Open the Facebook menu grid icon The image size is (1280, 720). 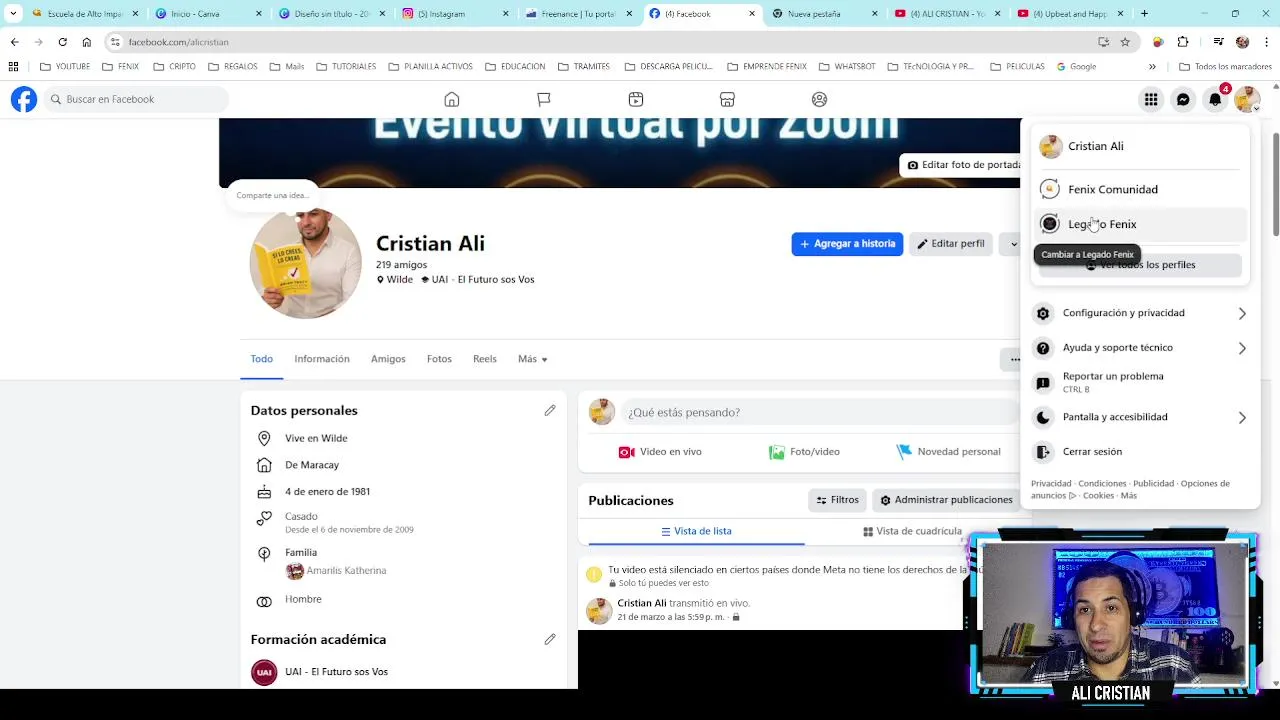(1151, 99)
